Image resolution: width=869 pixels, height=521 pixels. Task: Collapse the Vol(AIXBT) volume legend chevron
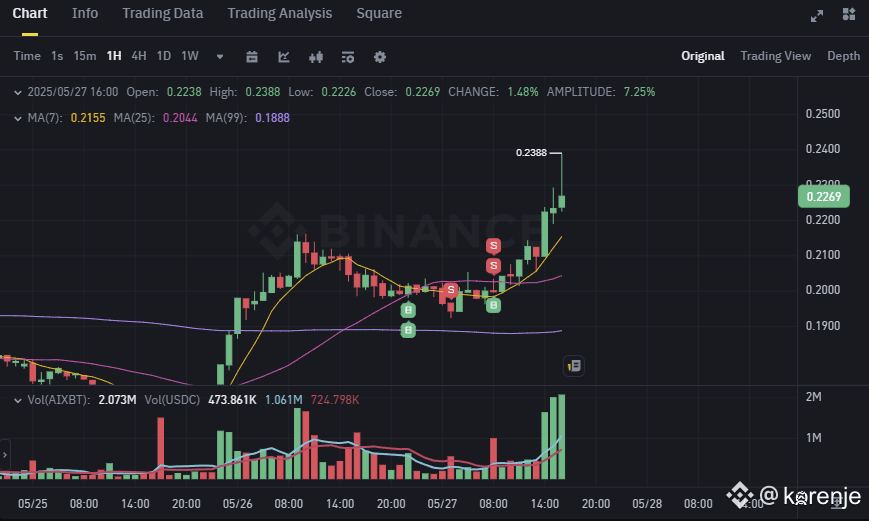click(x=18, y=400)
